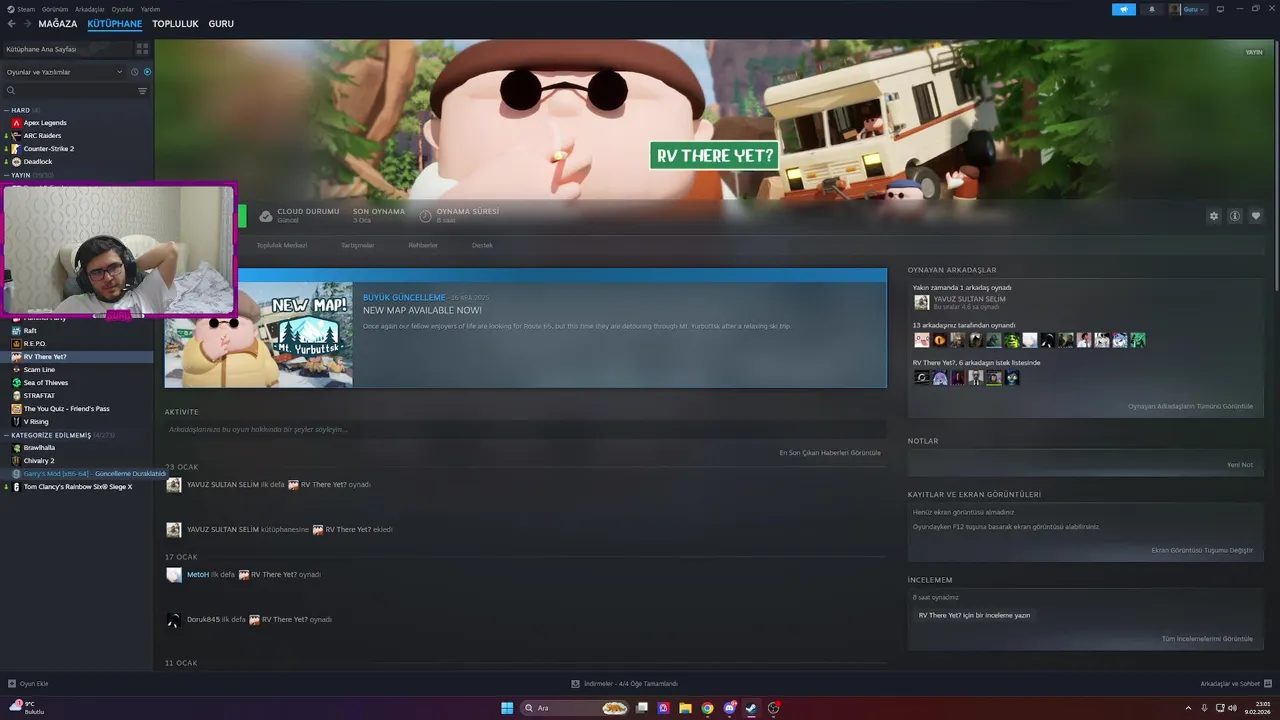This screenshot has height=720, width=1280.
Task: Switch to collections grid view icon
Action: tap(142, 48)
